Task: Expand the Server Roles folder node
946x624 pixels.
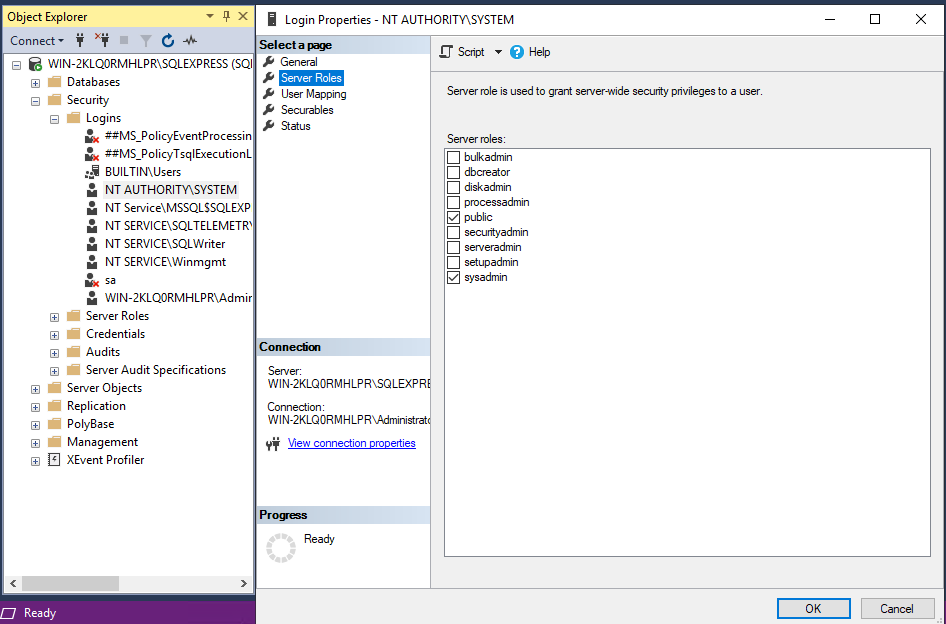Action: tap(55, 316)
